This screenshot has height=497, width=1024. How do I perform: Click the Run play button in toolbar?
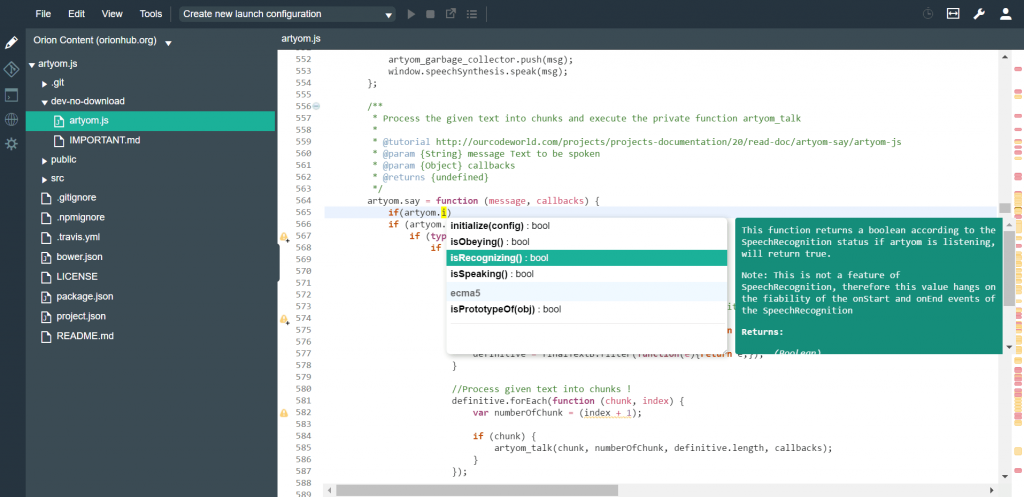point(411,14)
